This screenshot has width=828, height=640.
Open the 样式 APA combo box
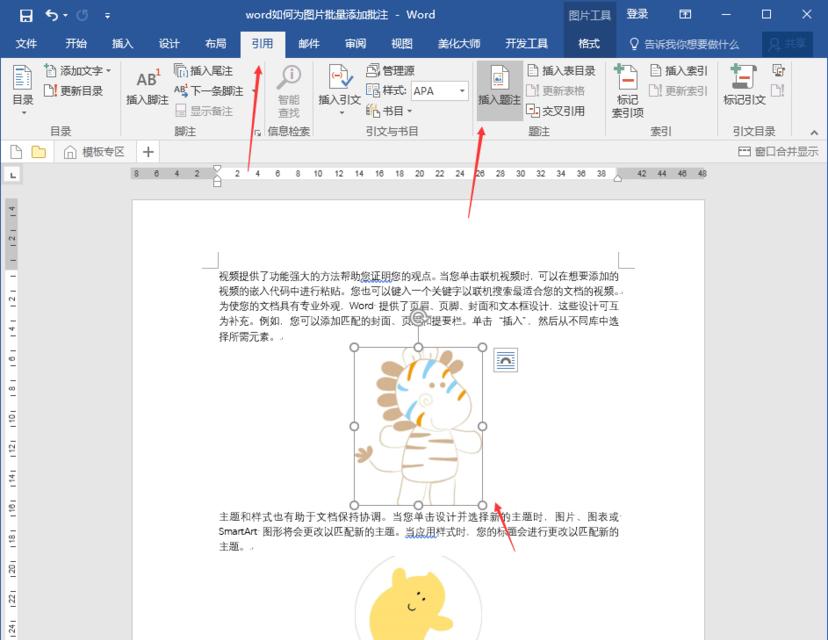(x=440, y=91)
